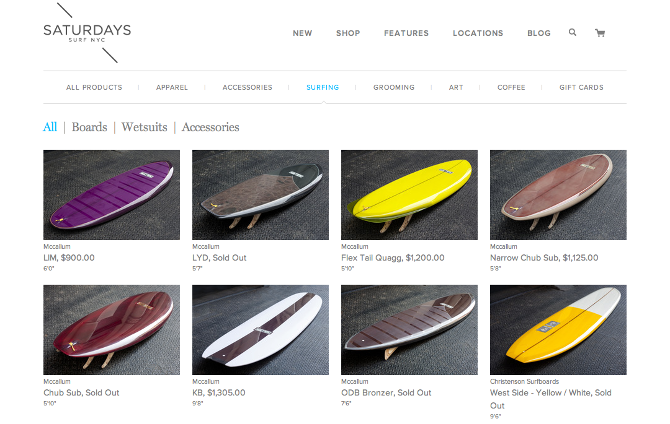Select the GIFT CARDS category
This screenshot has width=670, height=424.
coord(581,87)
